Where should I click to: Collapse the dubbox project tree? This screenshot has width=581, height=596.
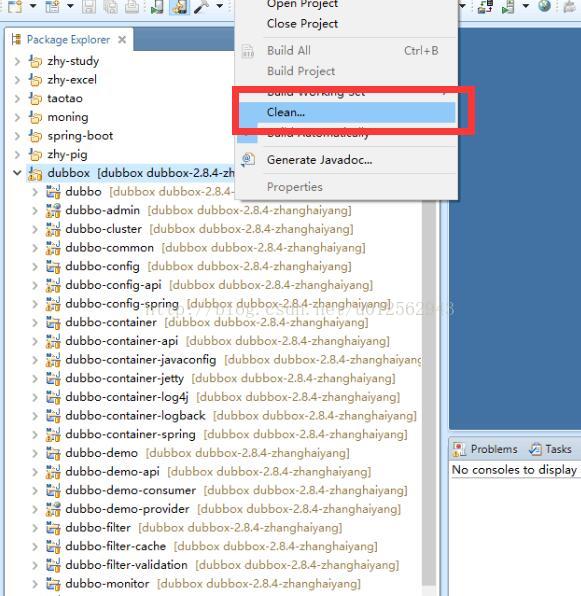(x=17, y=173)
